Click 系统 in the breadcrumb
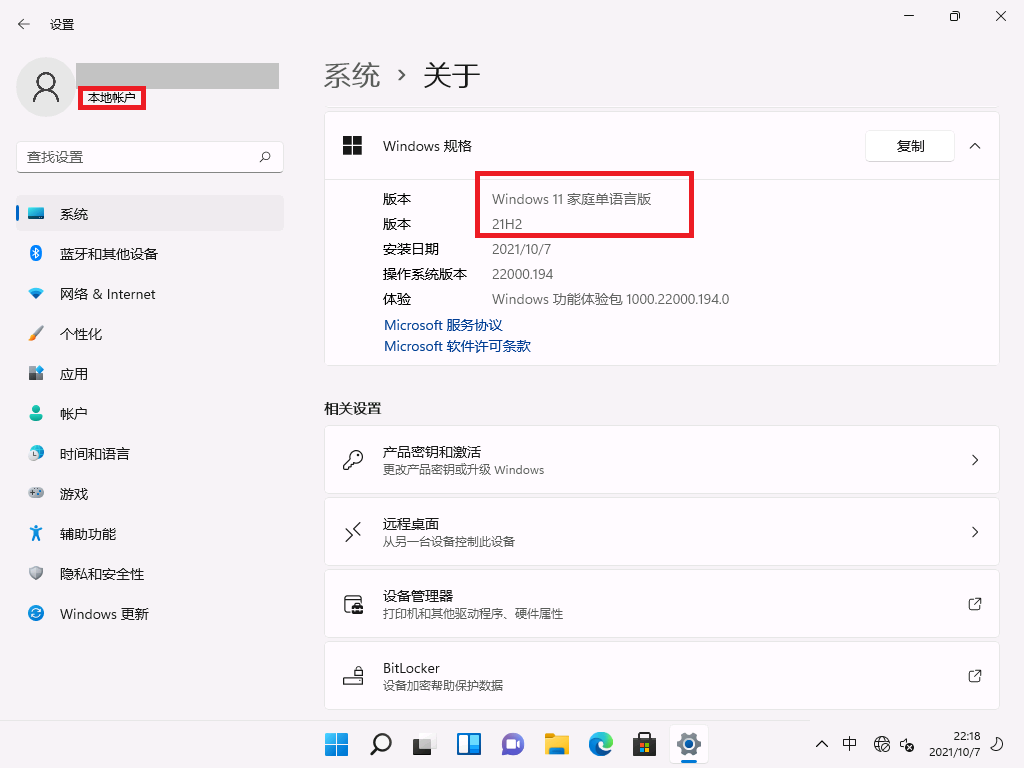 352,75
